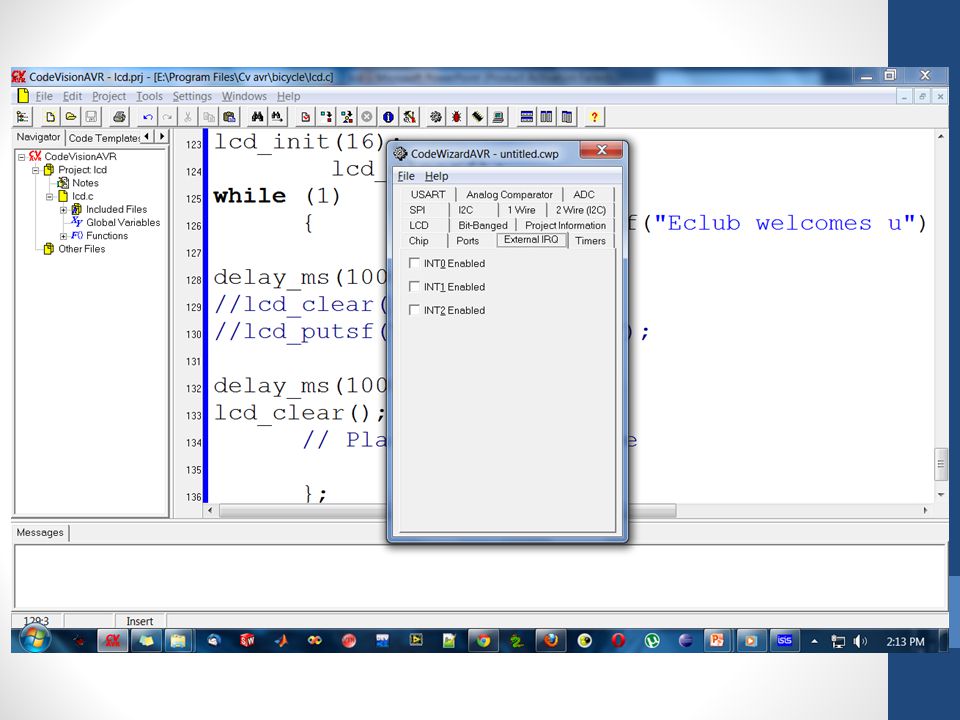Show hidden system tray icons arrow
The height and width of the screenshot is (720, 960).
[814, 642]
